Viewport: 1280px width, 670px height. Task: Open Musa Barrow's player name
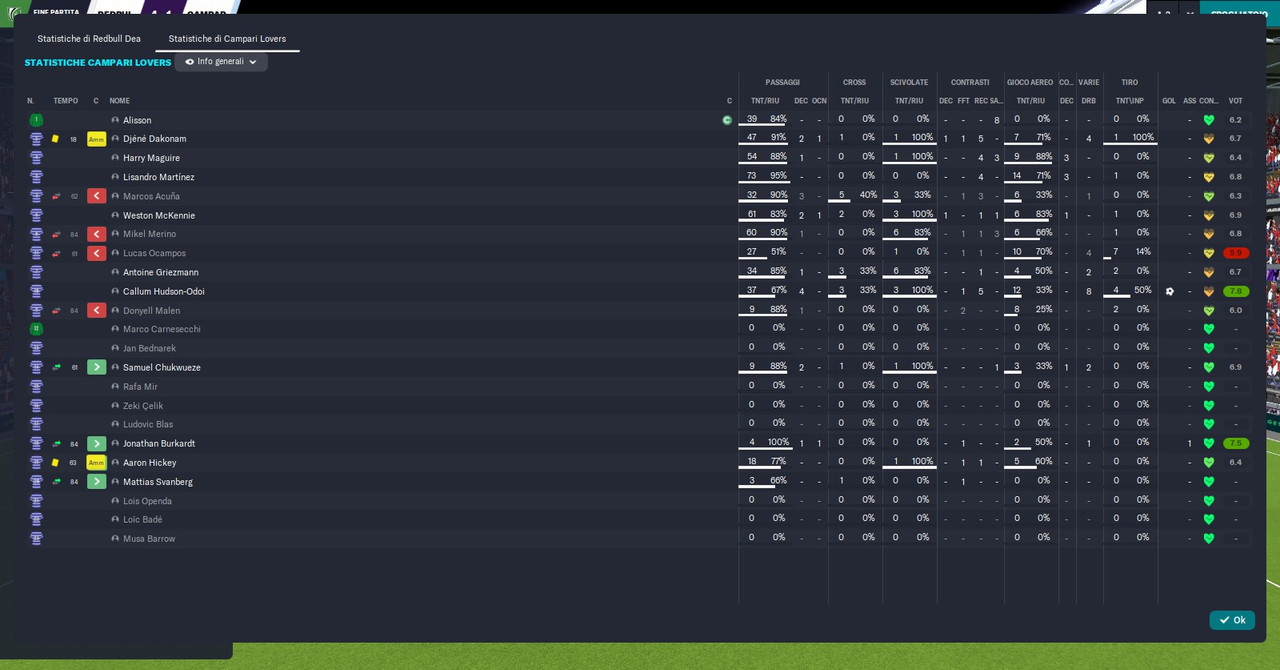[149, 539]
